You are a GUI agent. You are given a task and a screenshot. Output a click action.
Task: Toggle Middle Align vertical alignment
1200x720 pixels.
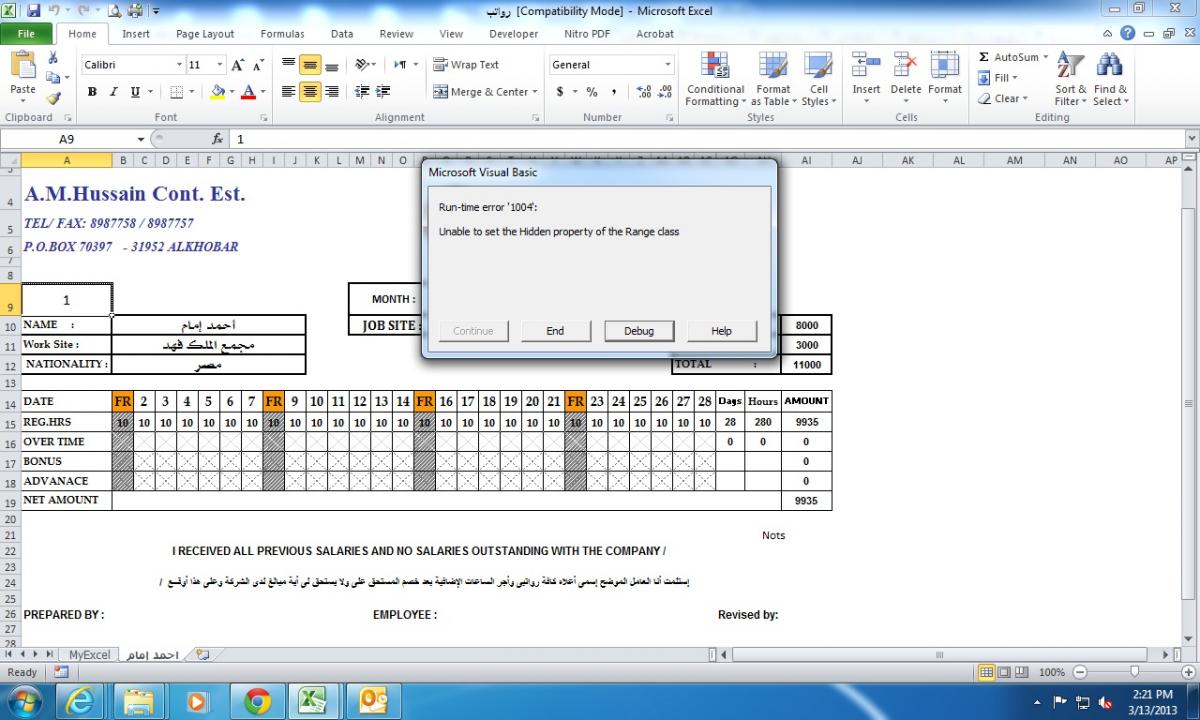[310, 65]
